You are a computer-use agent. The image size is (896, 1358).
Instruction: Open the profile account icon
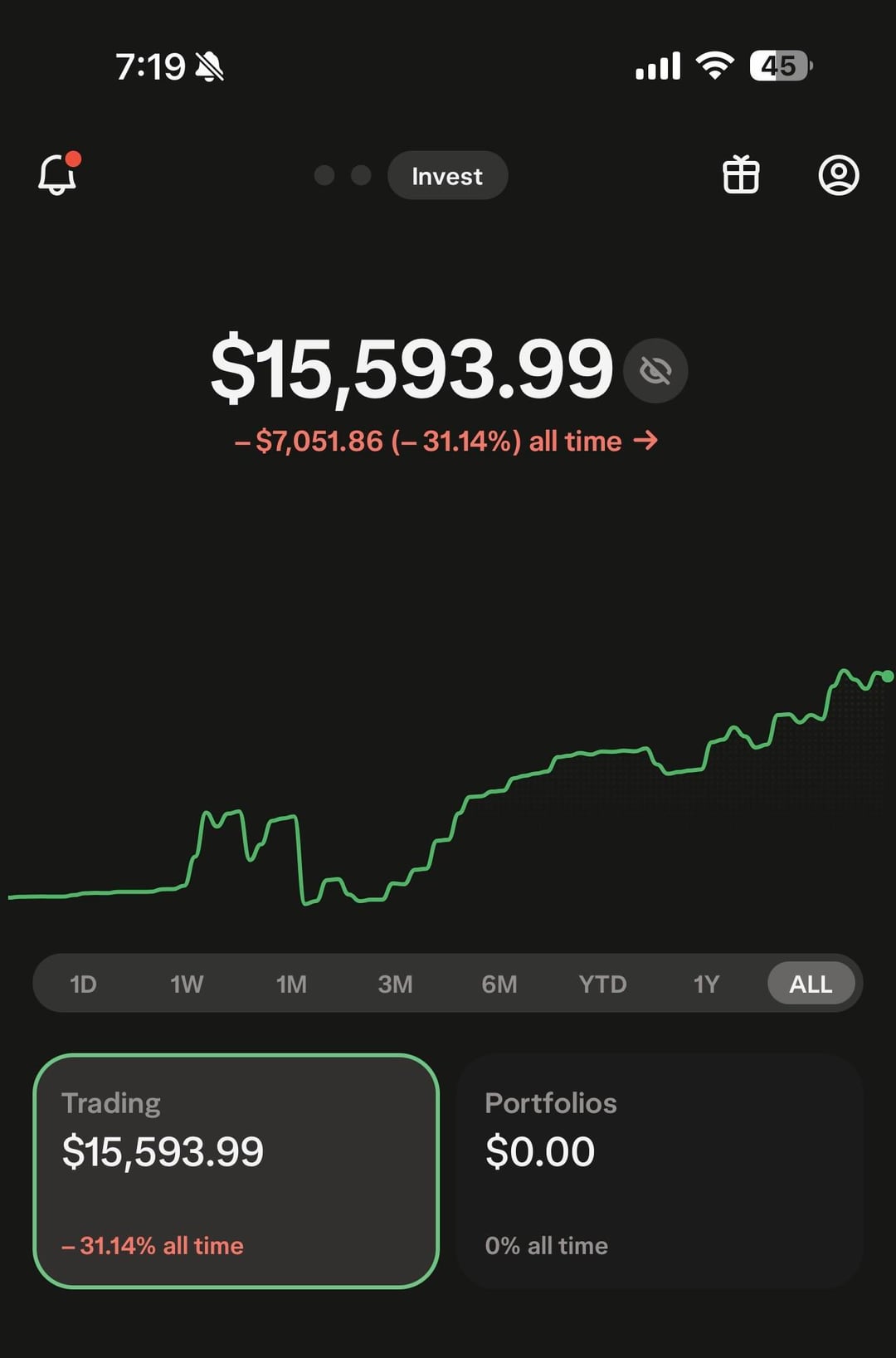839,175
